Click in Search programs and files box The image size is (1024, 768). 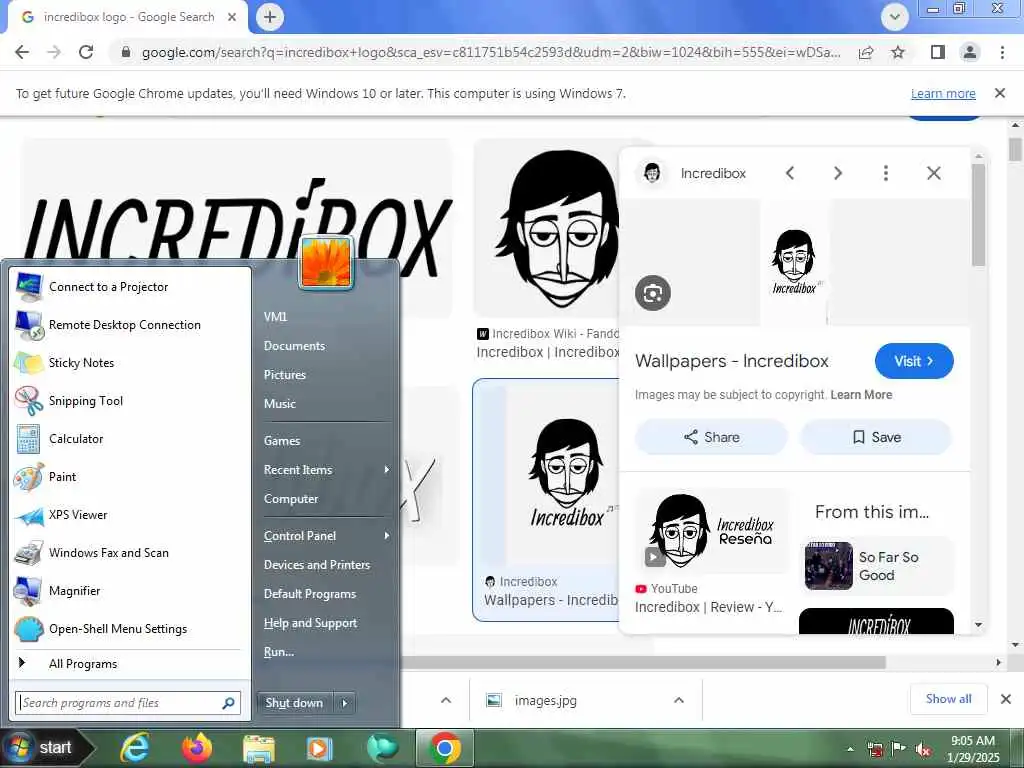(x=128, y=703)
